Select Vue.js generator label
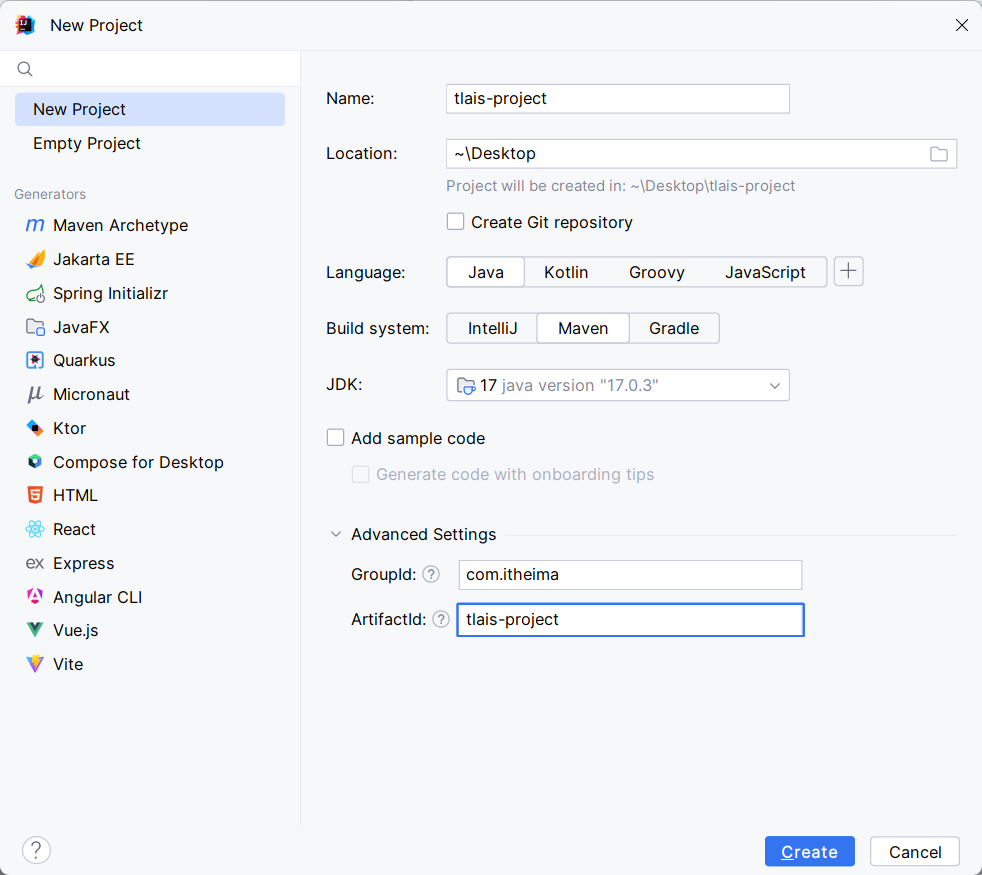This screenshot has height=875, width=982. (76, 630)
